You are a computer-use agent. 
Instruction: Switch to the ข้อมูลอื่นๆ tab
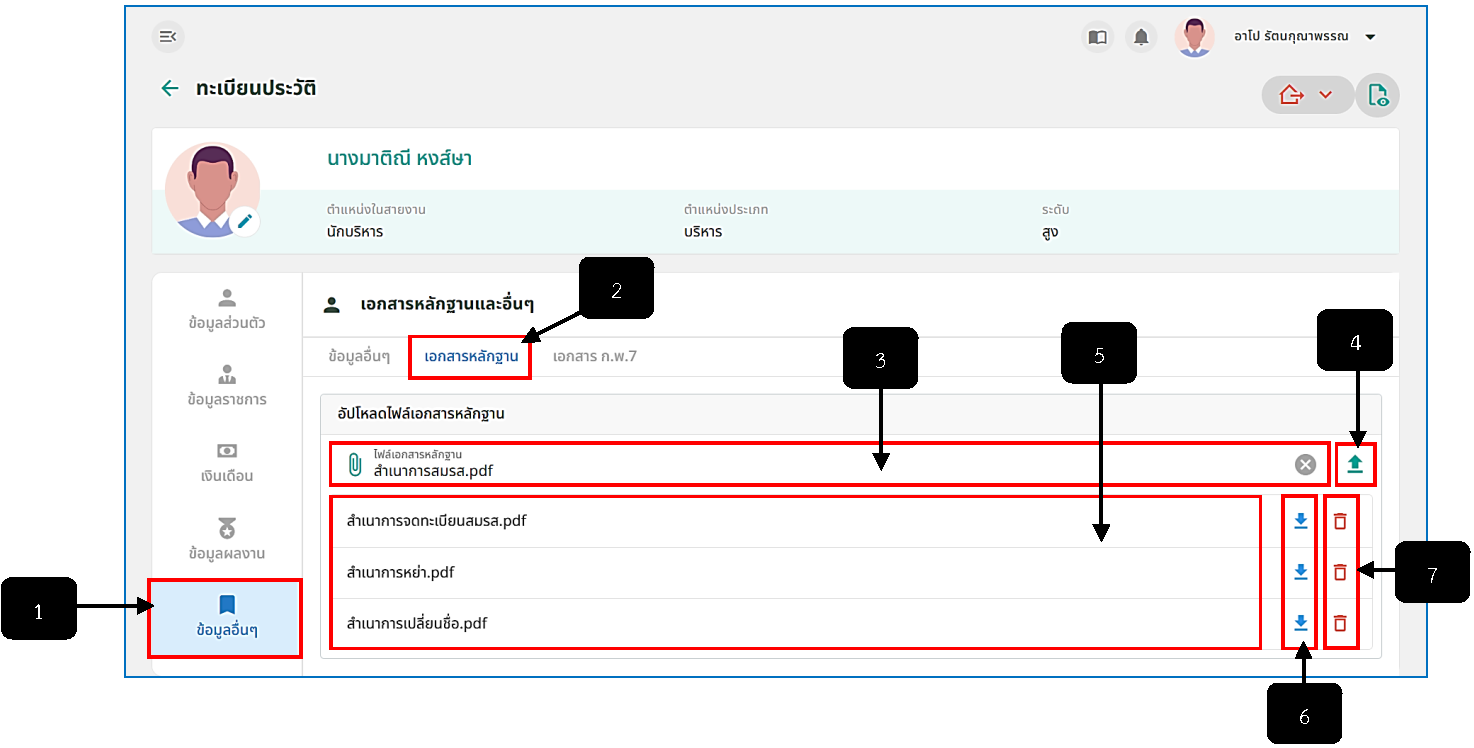click(358, 356)
